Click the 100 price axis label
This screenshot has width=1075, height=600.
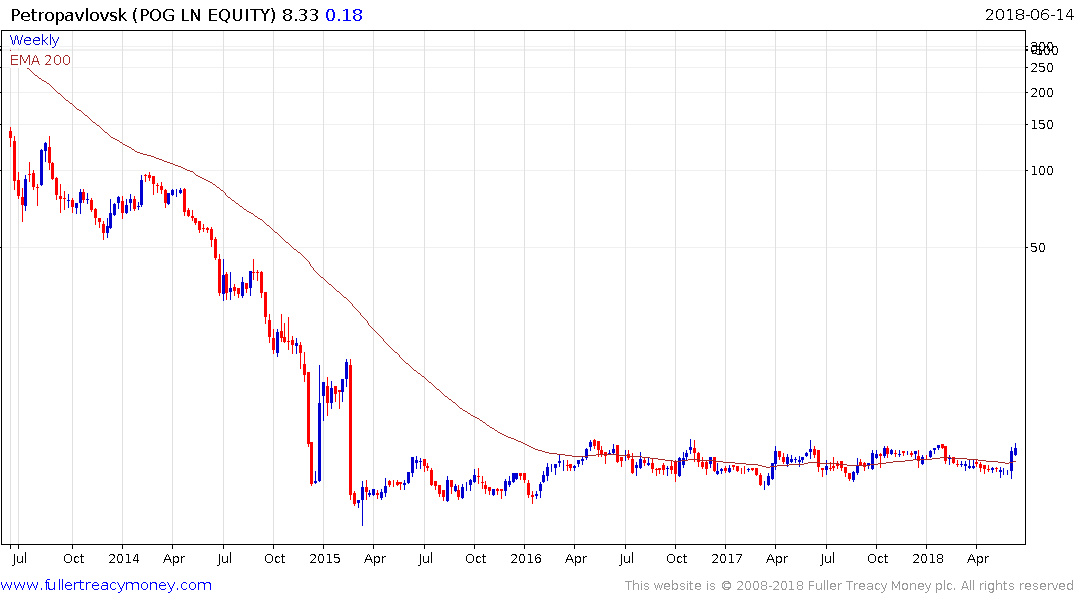[x=1042, y=170]
